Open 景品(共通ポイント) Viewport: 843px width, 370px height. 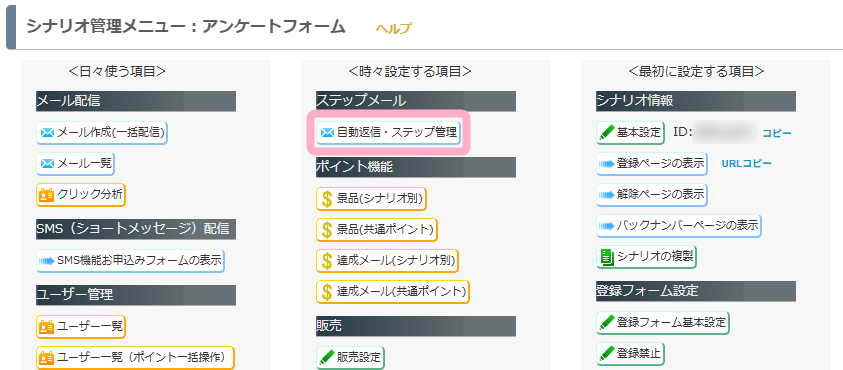point(377,230)
